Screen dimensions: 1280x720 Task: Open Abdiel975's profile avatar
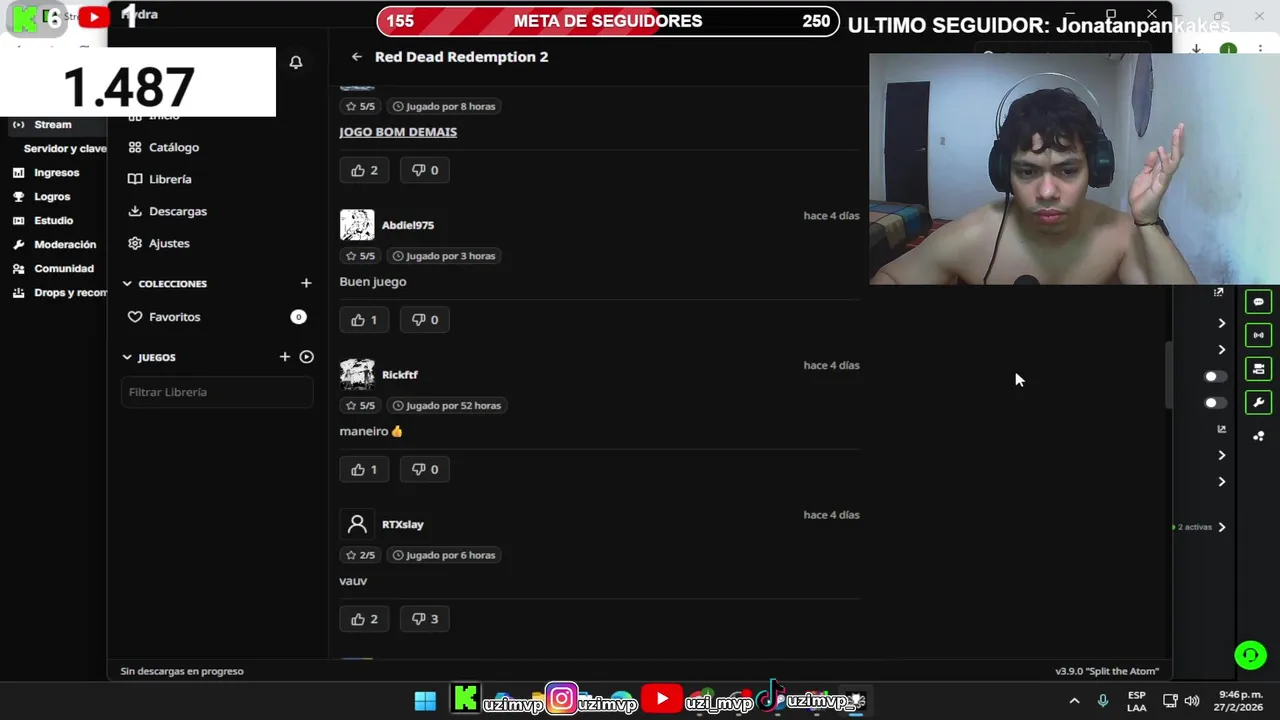pos(357,225)
